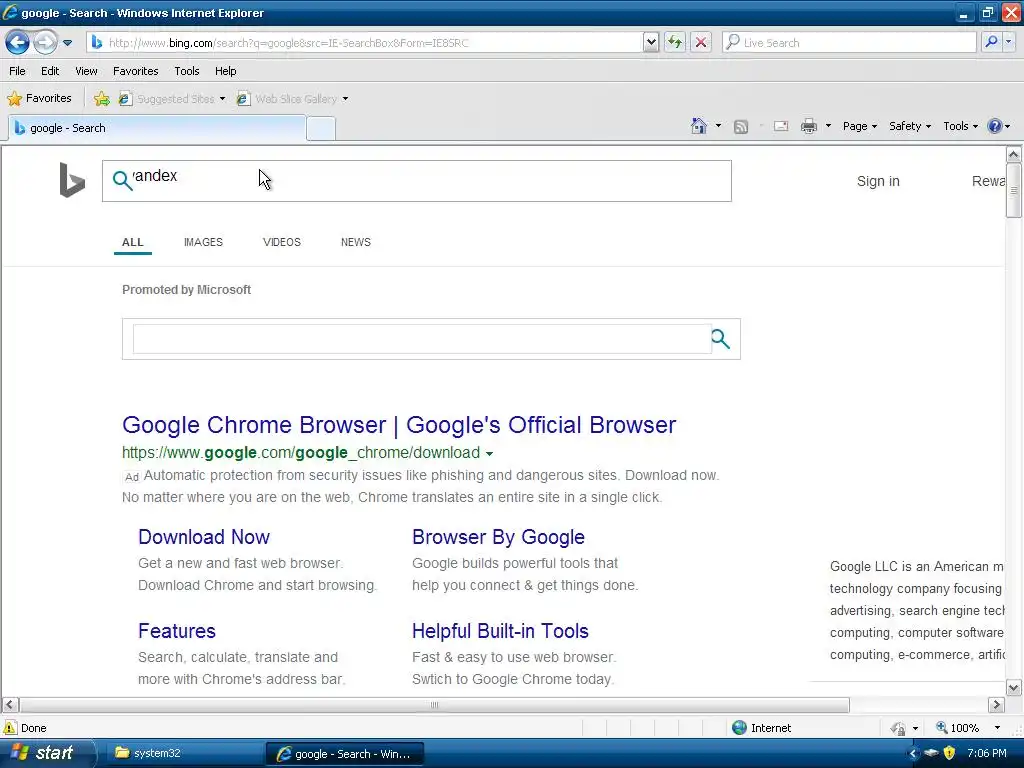The width and height of the screenshot is (1024, 768).
Task: Open the Helpful Built-in Tools link
Action: coord(500,632)
